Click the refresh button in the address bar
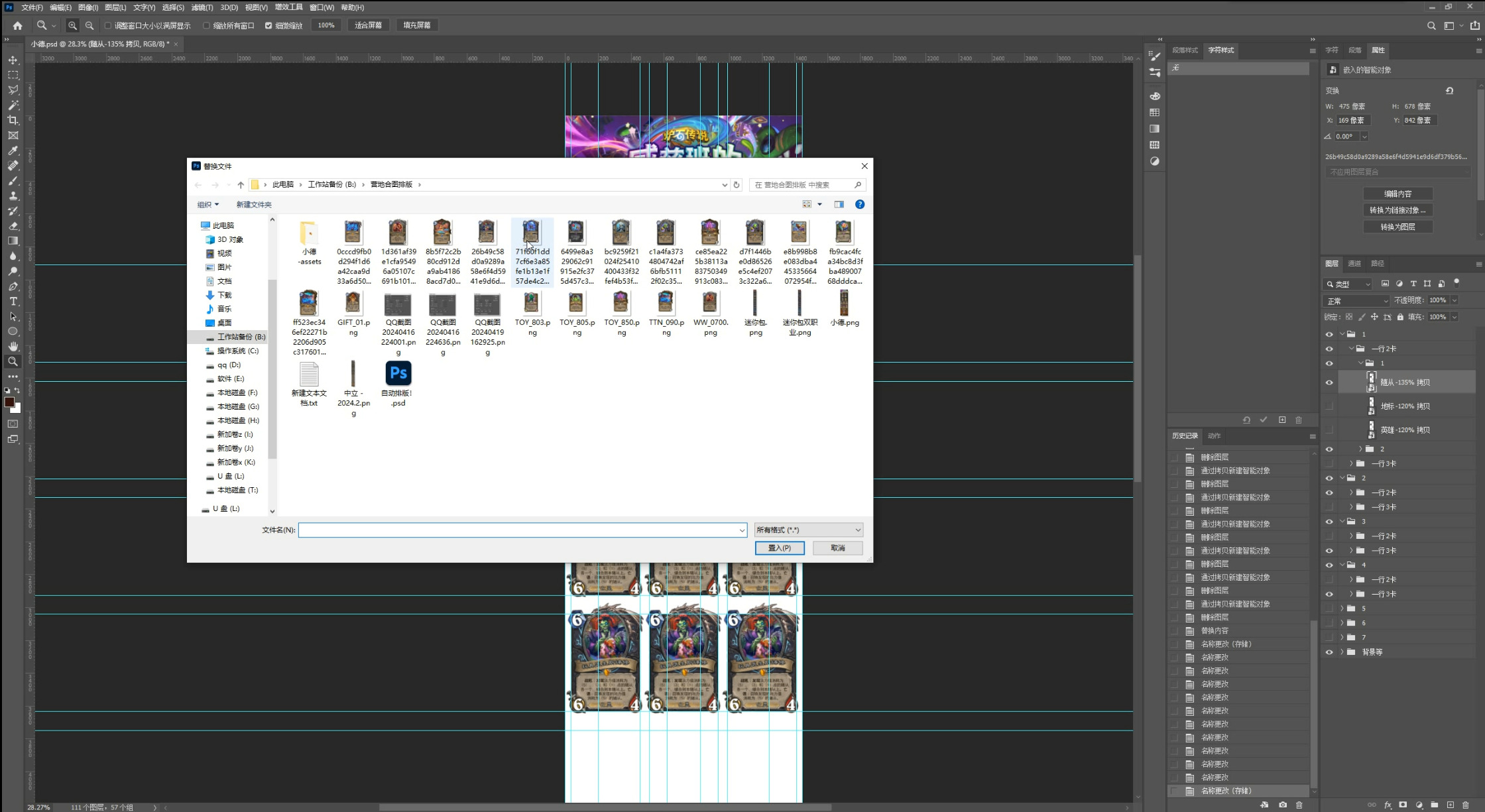The image size is (1485, 812). point(736,185)
